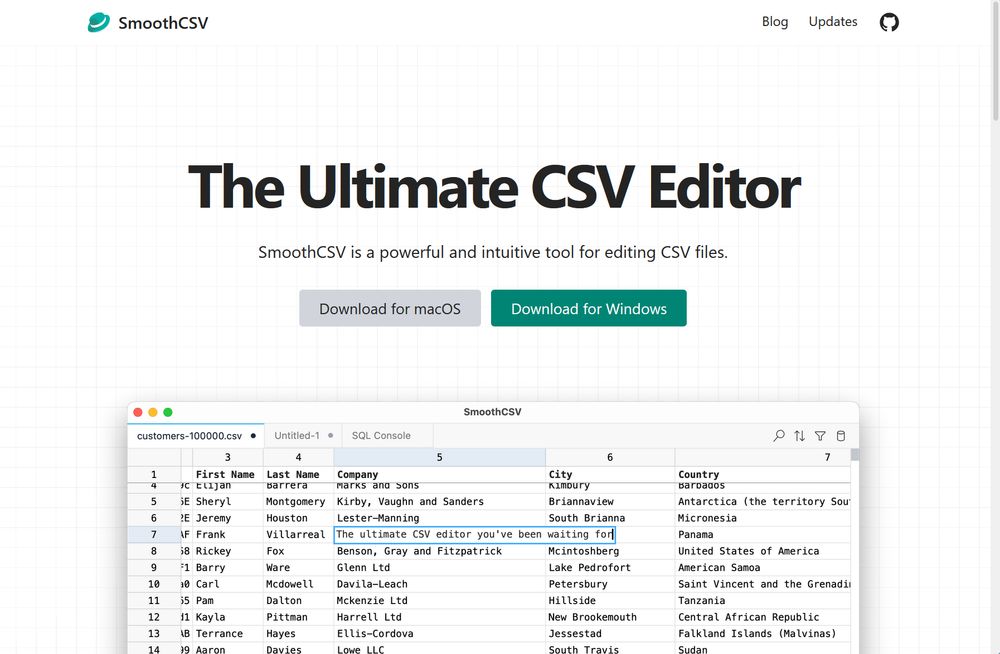This screenshot has height=654, width=1000.
Task: Click first name cell 'Terrance'
Action: click(x=228, y=634)
